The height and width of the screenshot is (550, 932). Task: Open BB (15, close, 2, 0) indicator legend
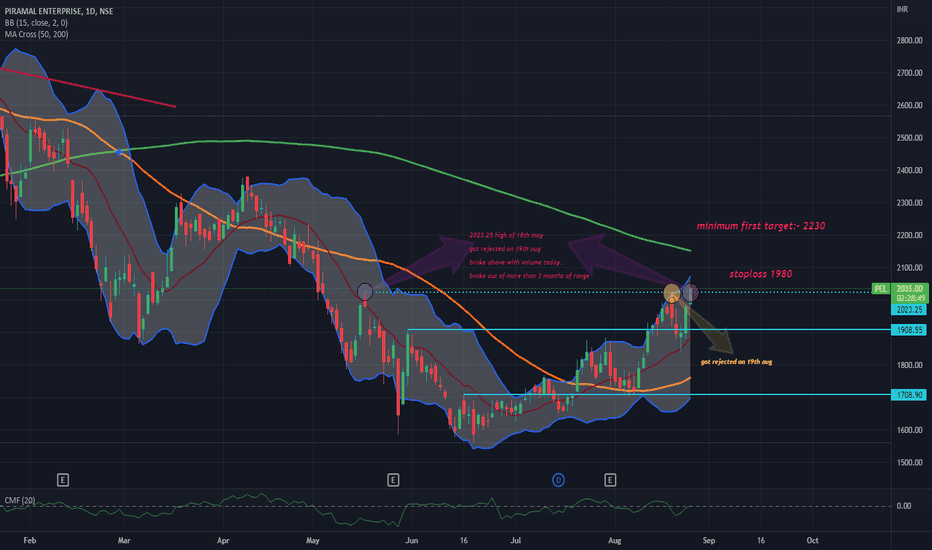(x=36, y=23)
